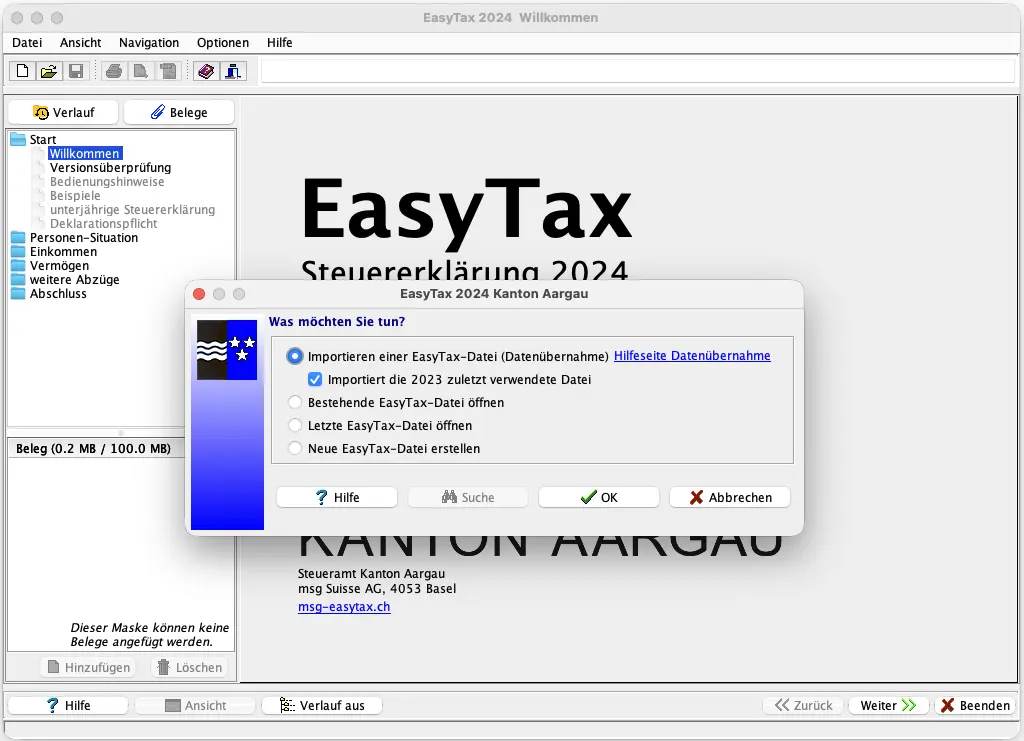Confirm the dialog with OK

598,496
